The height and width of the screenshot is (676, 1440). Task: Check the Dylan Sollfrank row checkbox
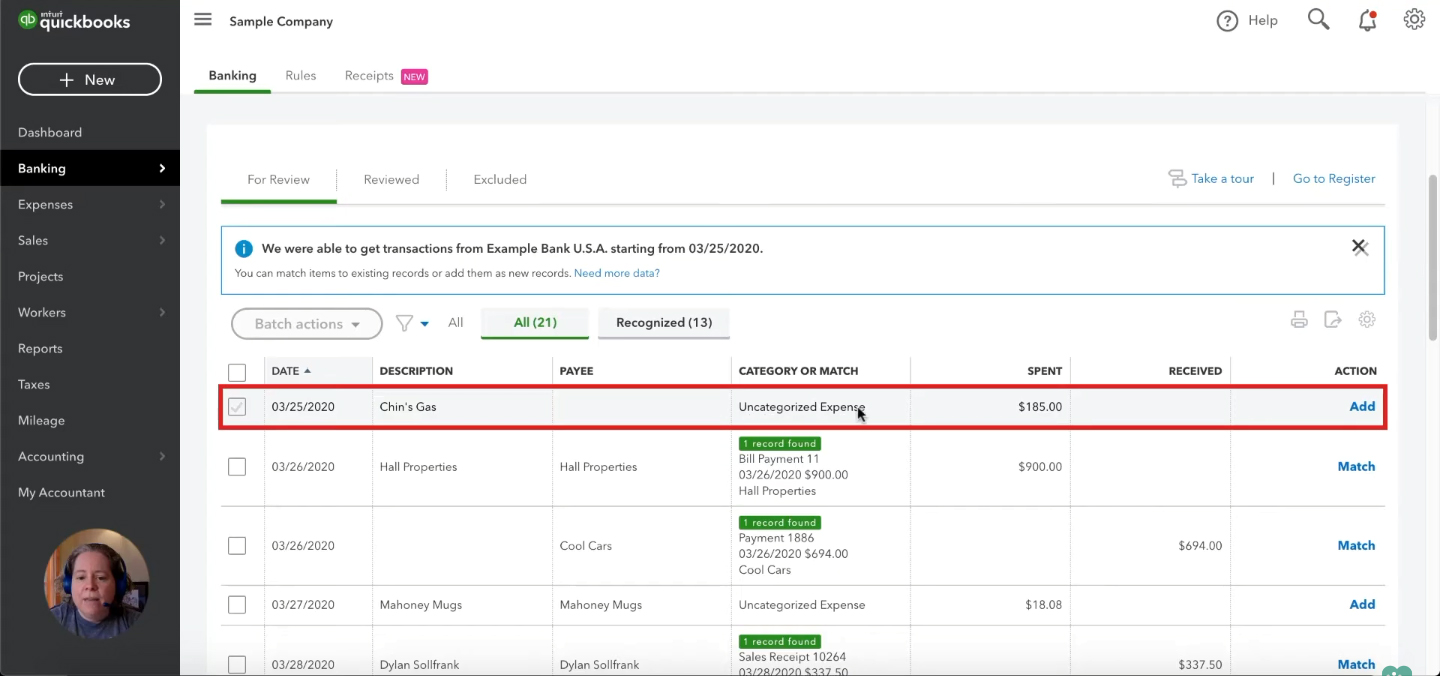click(237, 665)
